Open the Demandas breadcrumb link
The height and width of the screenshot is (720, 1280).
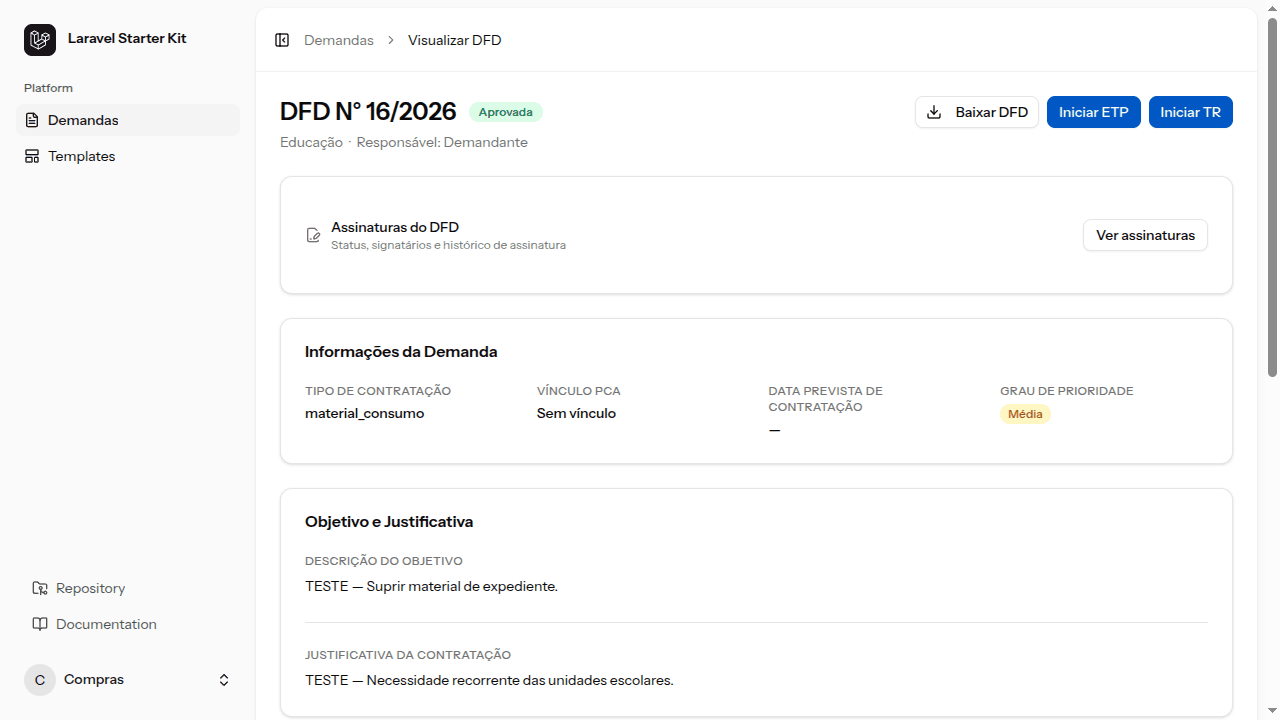(339, 40)
